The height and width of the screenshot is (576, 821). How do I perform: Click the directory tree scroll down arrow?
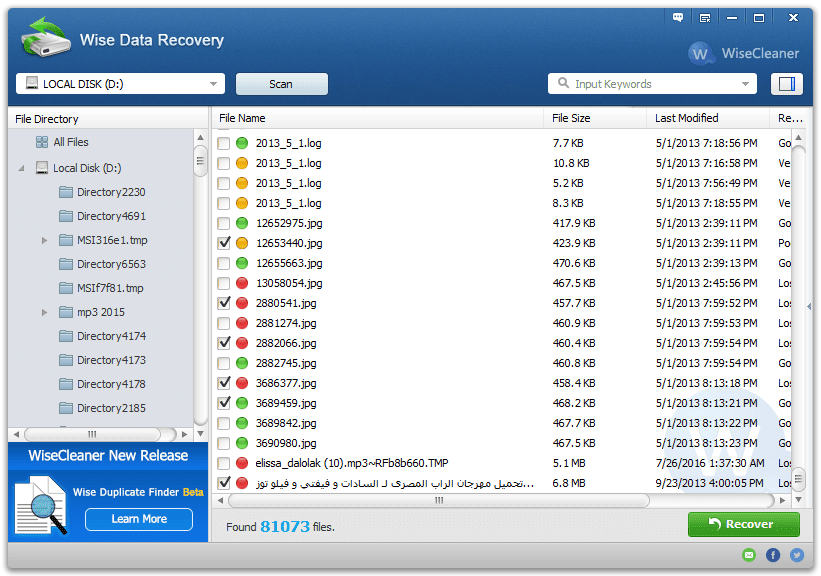coord(200,434)
